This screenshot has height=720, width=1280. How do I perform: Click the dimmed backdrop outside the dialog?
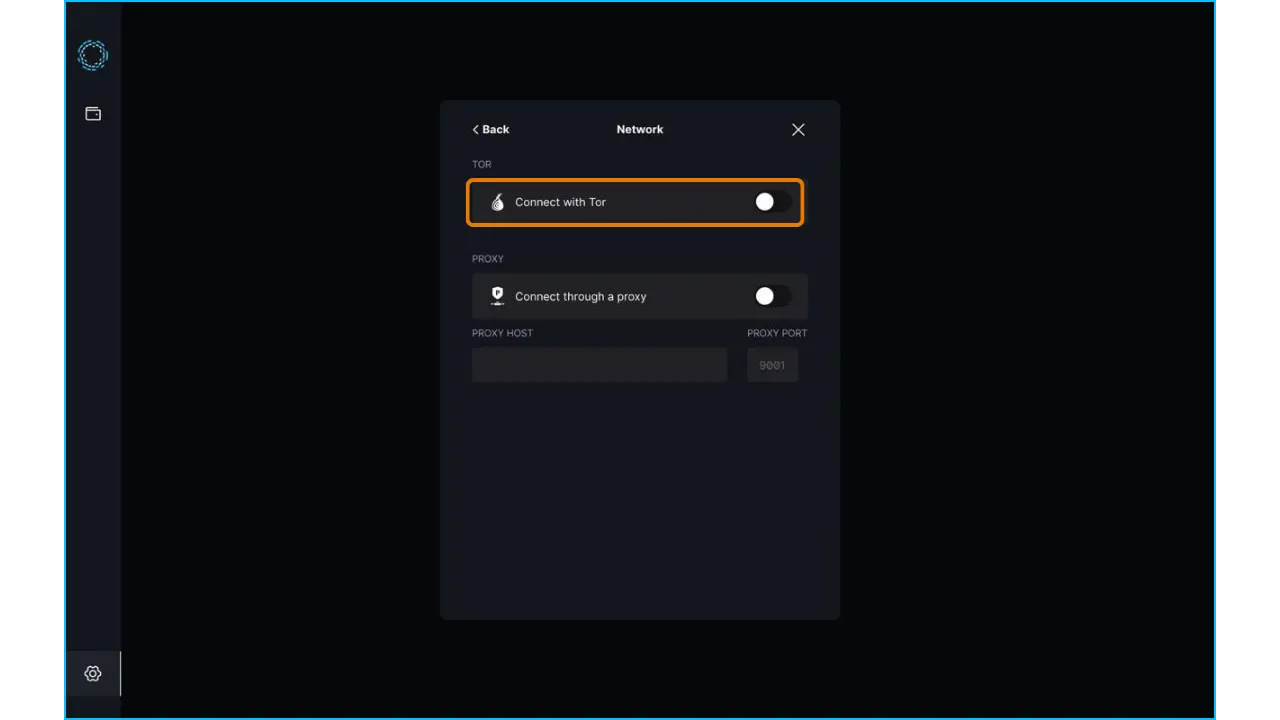1000,400
